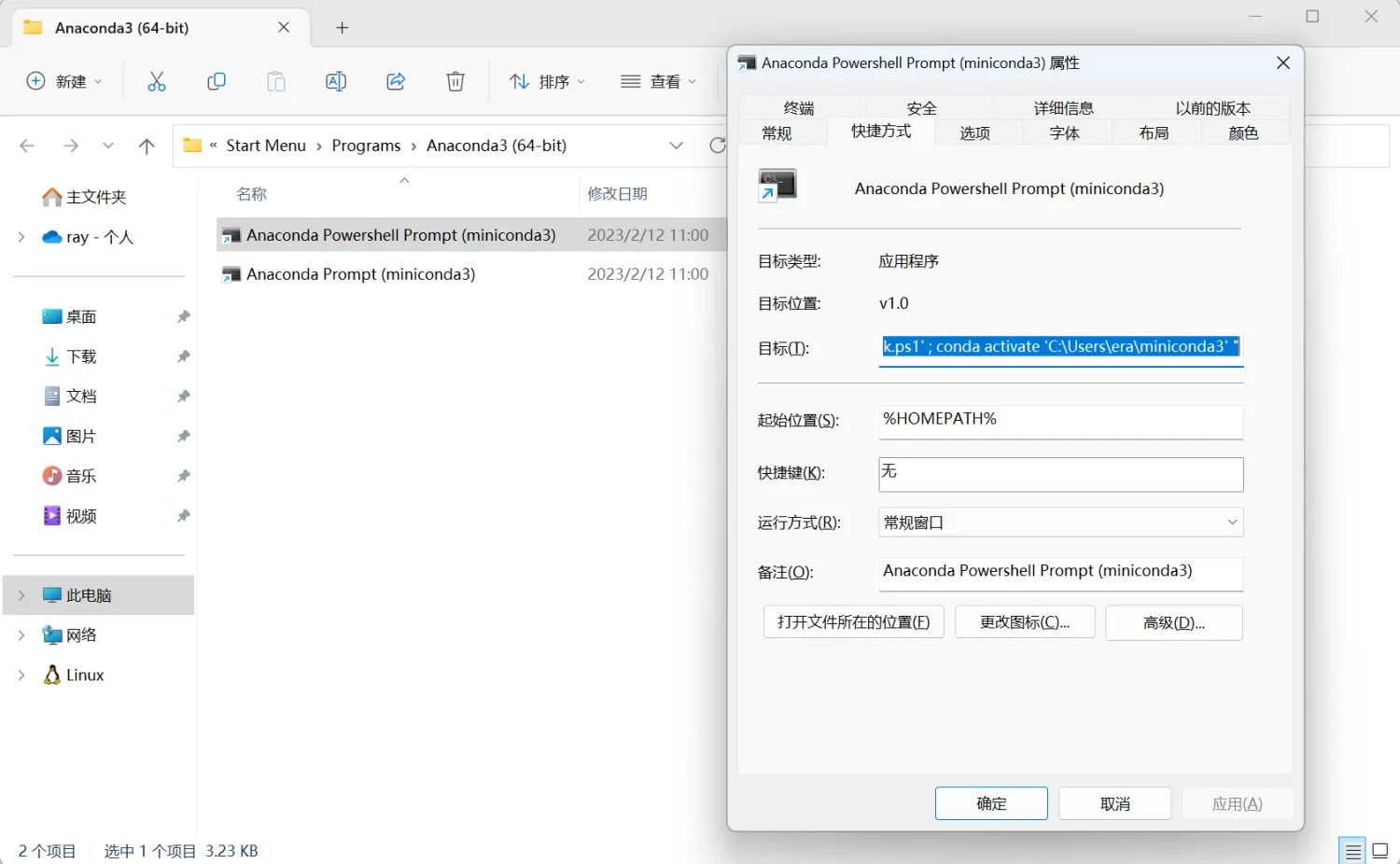Click the Cut icon in the toolbar

click(x=156, y=81)
